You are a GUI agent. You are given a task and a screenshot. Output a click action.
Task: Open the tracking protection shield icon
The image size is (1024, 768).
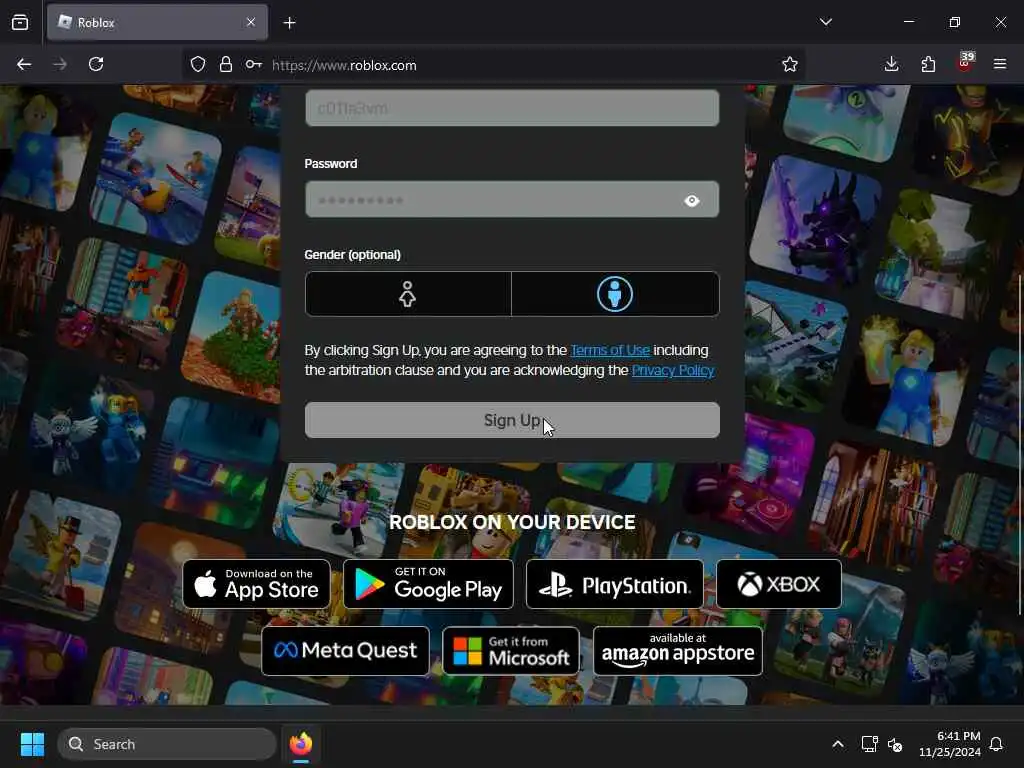pyautogui.click(x=198, y=64)
